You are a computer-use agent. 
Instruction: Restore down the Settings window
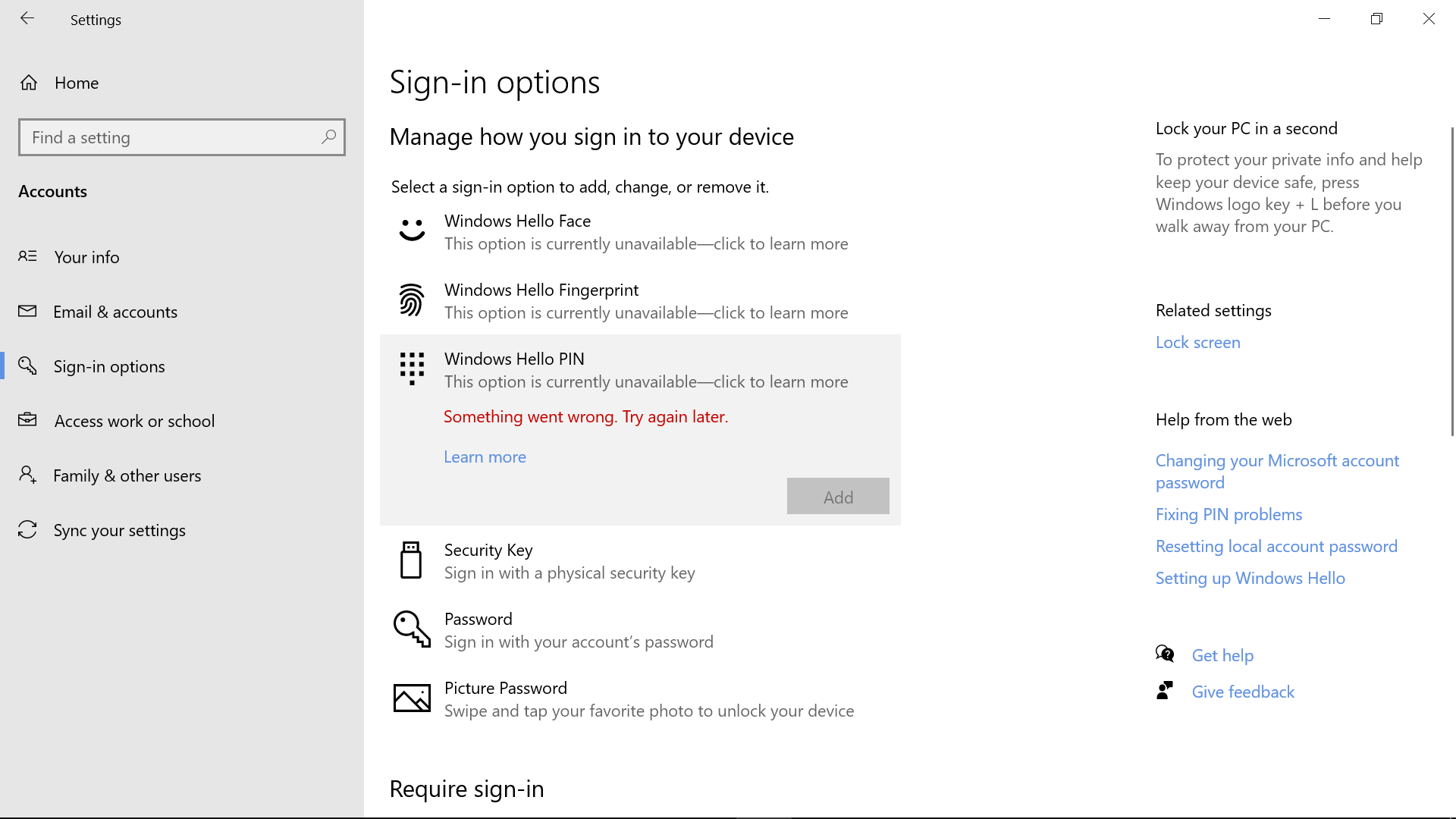coord(1376,19)
